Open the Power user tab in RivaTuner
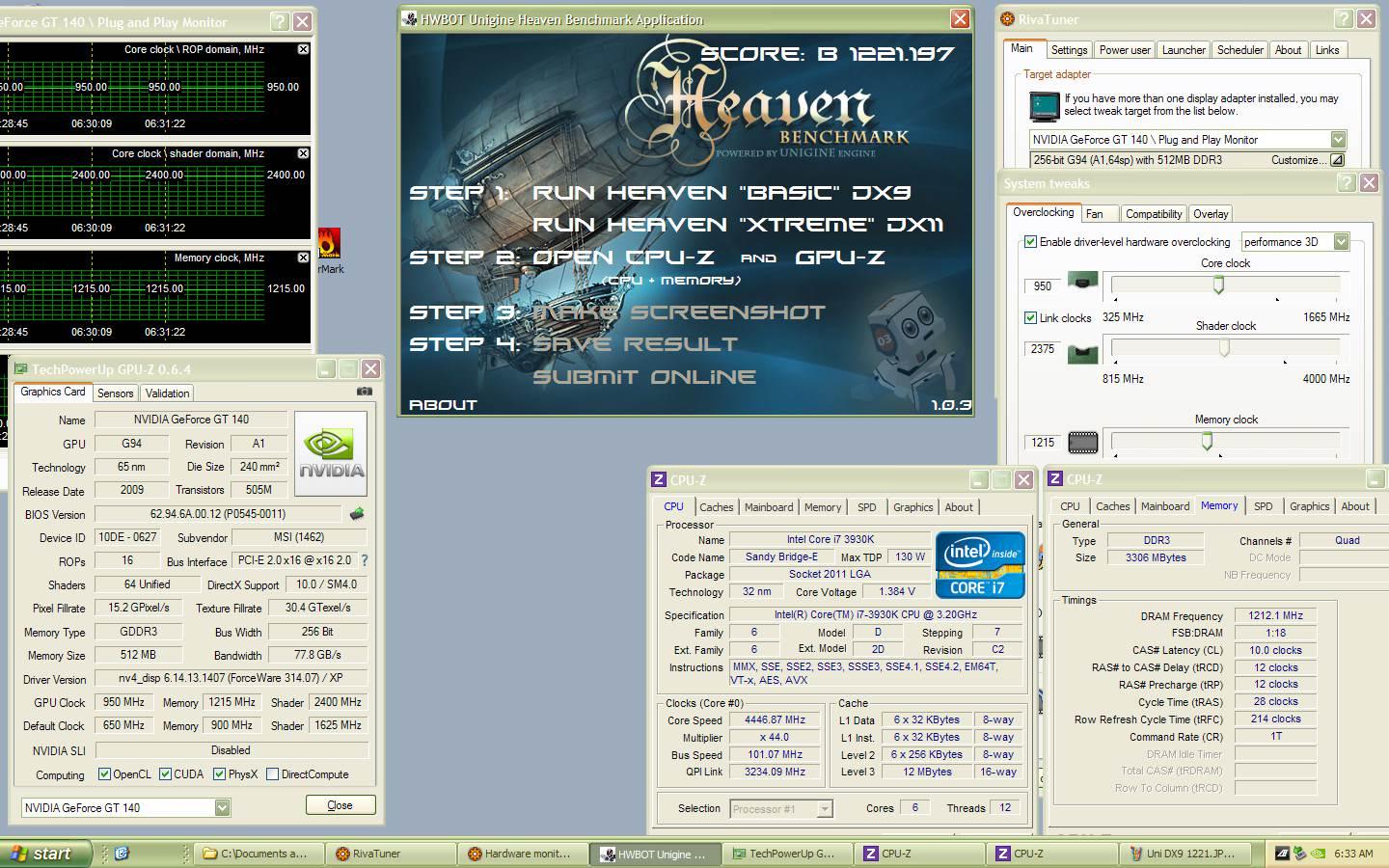This screenshot has width=1389, height=868. click(1125, 49)
